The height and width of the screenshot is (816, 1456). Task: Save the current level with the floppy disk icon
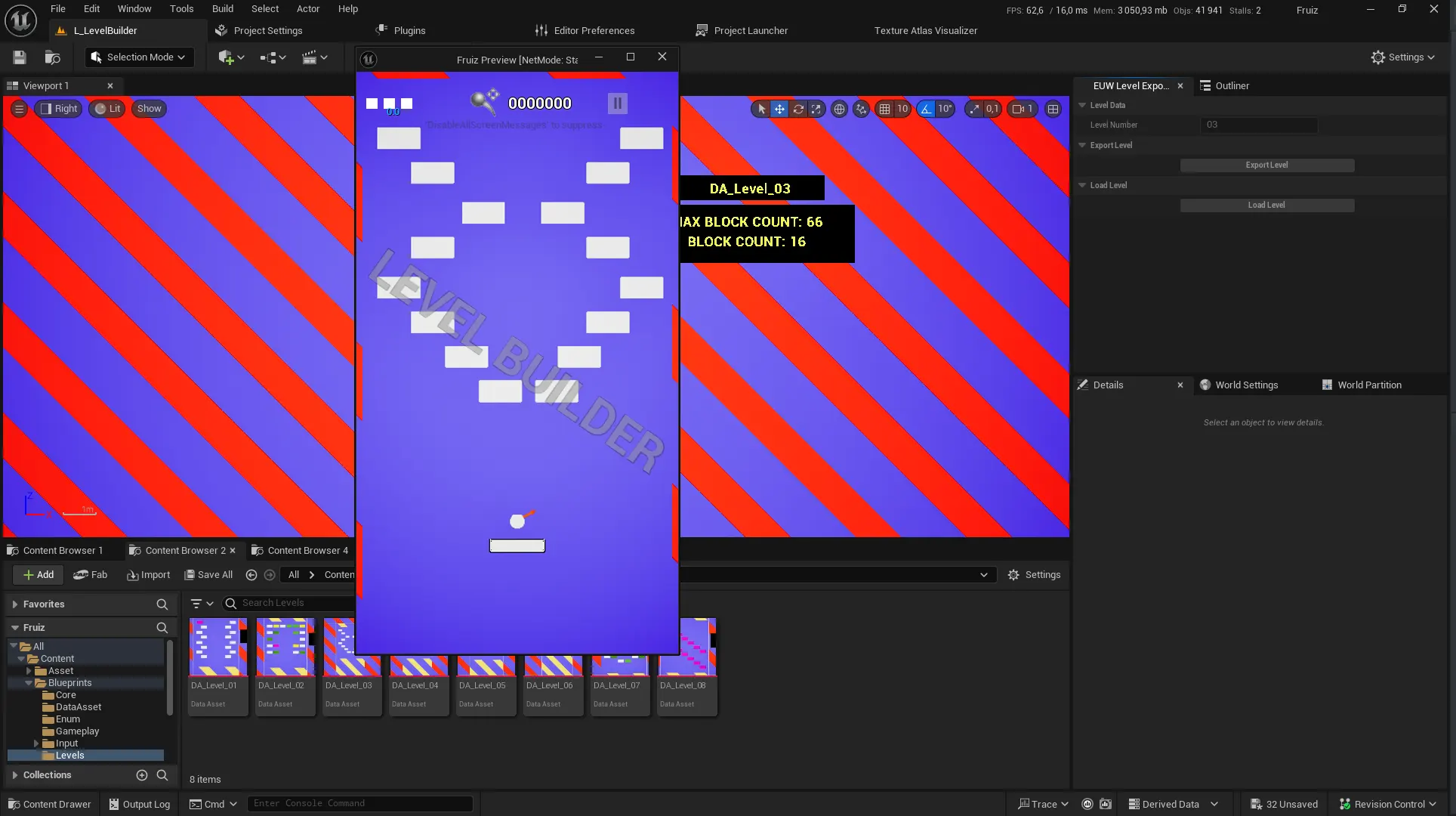click(x=20, y=57)
